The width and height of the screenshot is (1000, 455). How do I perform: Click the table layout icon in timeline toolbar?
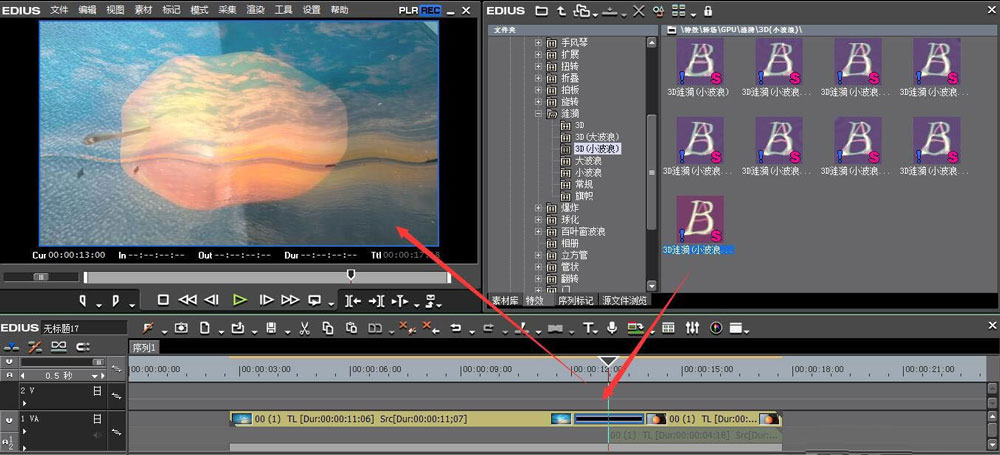pos(668,328)
